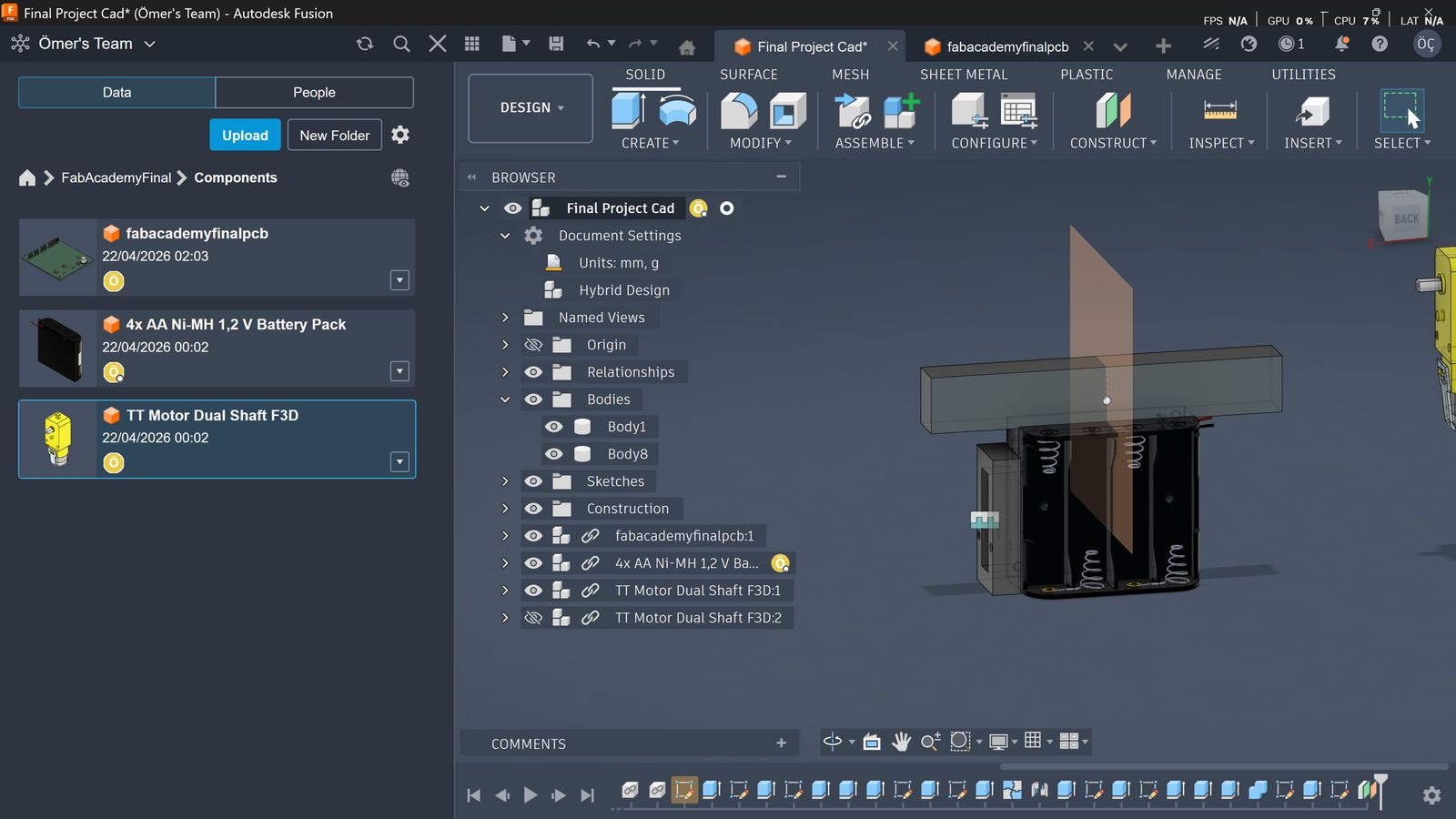Open the Change Parameters table icon
The width and height of the screenshot is (1456, 819).
click(1018, 111)
